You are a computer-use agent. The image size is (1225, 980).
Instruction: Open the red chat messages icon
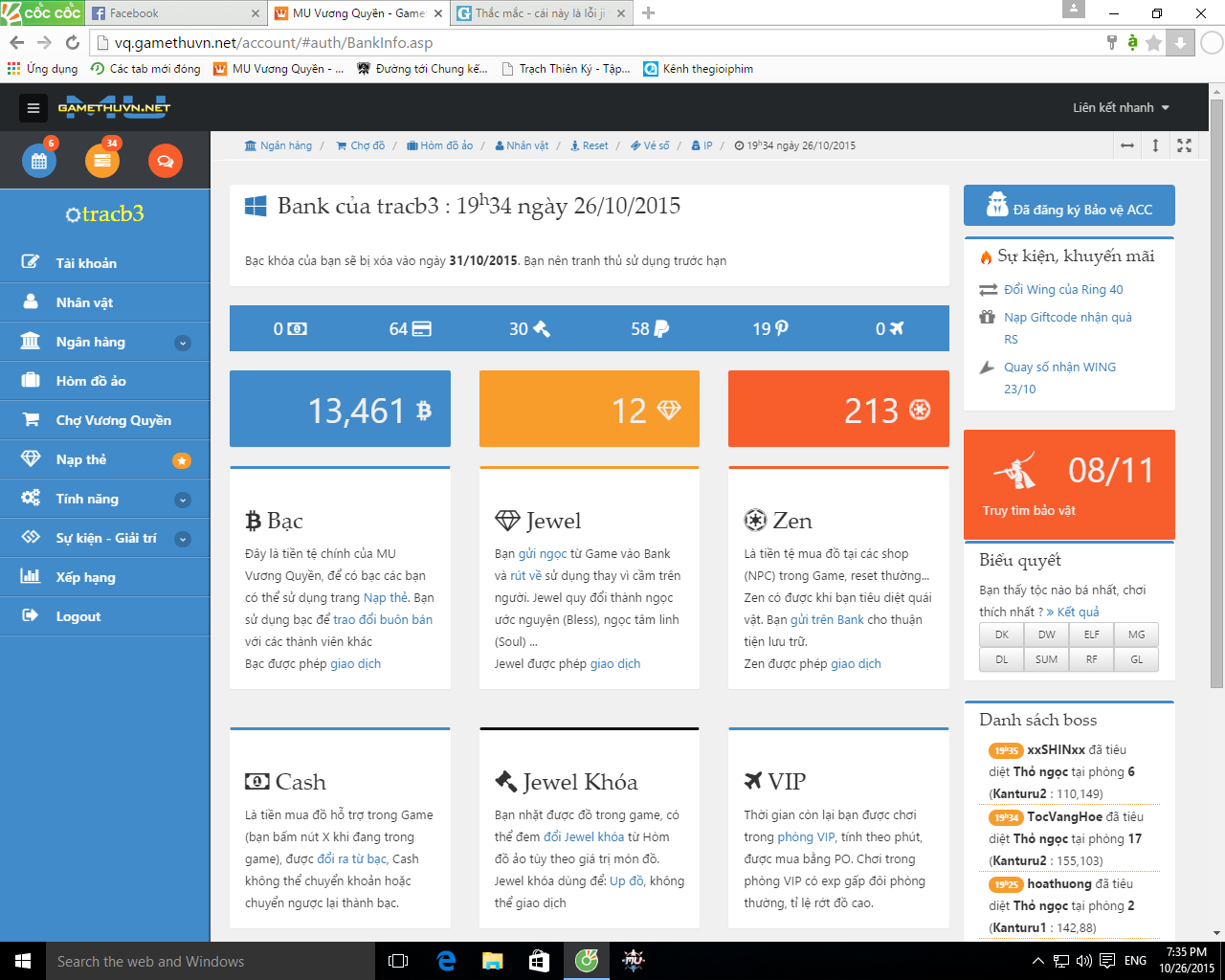point(165,161)
